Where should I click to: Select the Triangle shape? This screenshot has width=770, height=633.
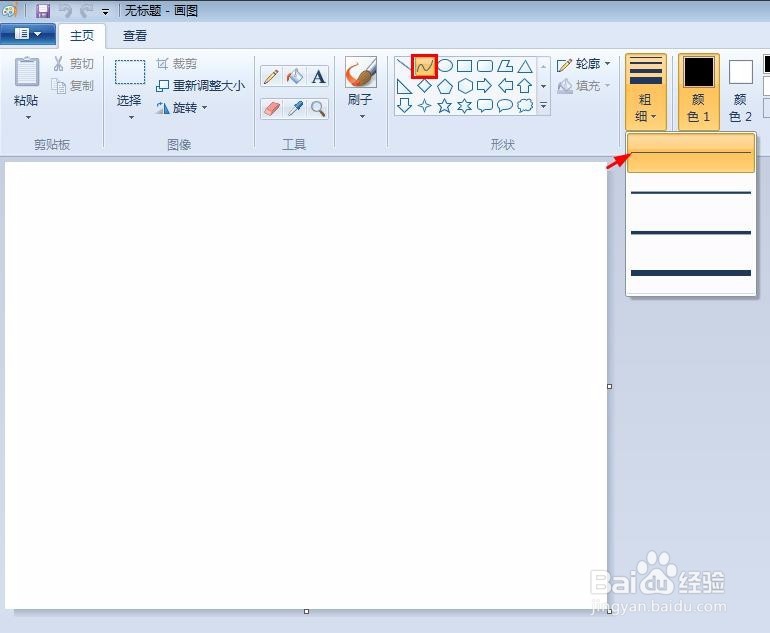[525, 66]
